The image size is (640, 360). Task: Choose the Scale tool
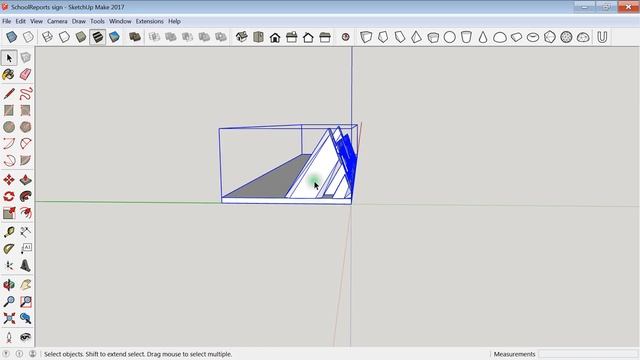pos(9,213)
